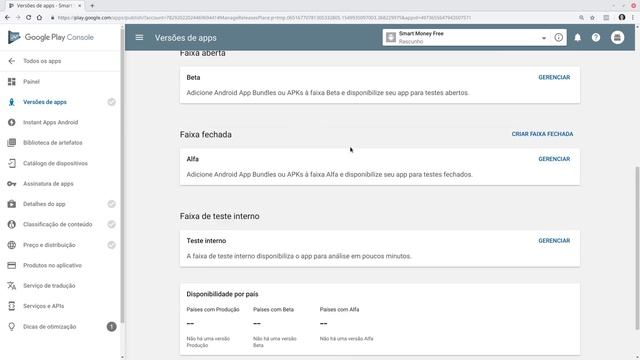Image resolution: width=640 pixels, height=360 pixels.
Task: Click the app info circle icon
Action: (x=558, y=38)
